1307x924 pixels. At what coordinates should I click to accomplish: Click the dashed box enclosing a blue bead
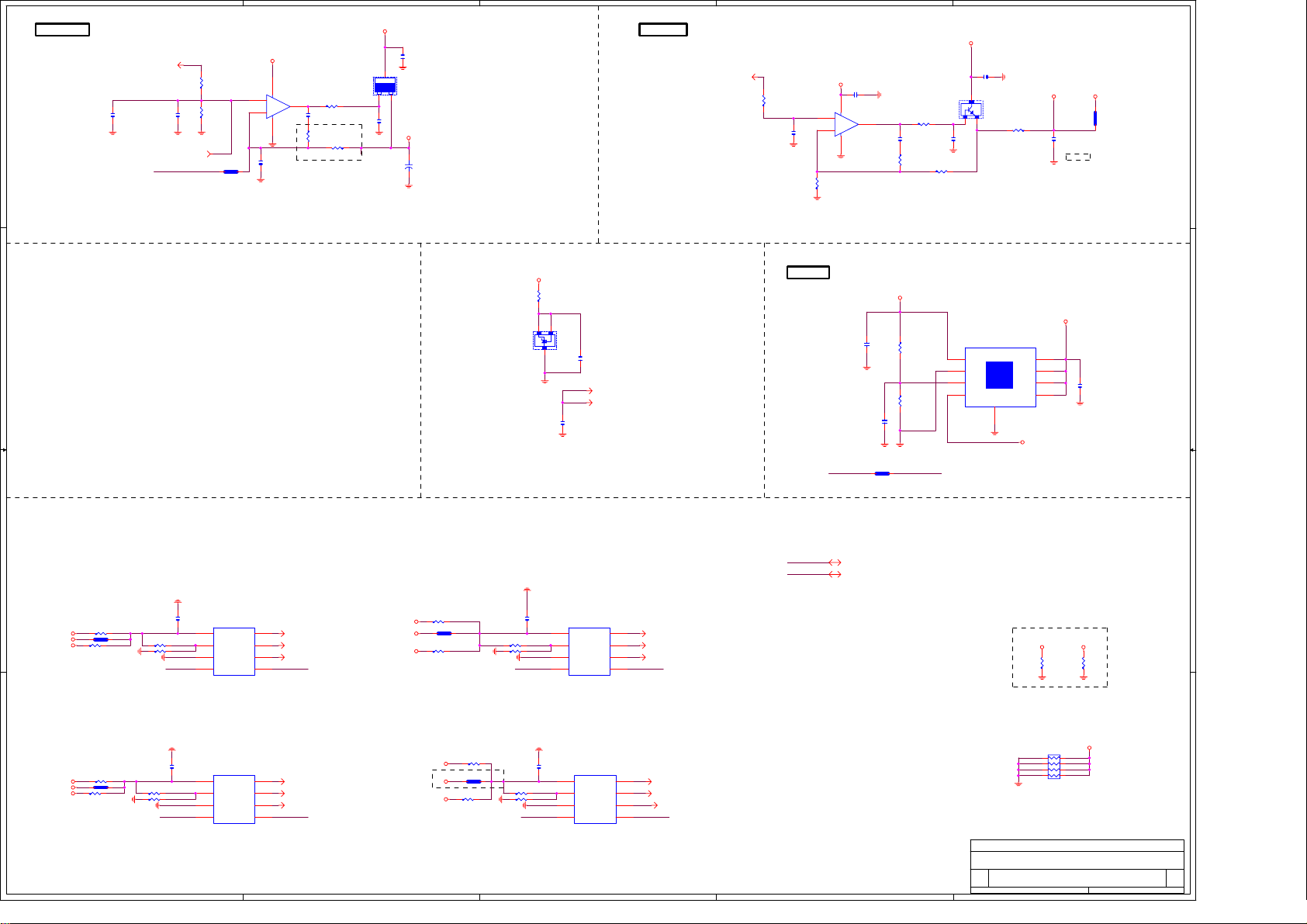pyautogui.click(x=468, y=779)
